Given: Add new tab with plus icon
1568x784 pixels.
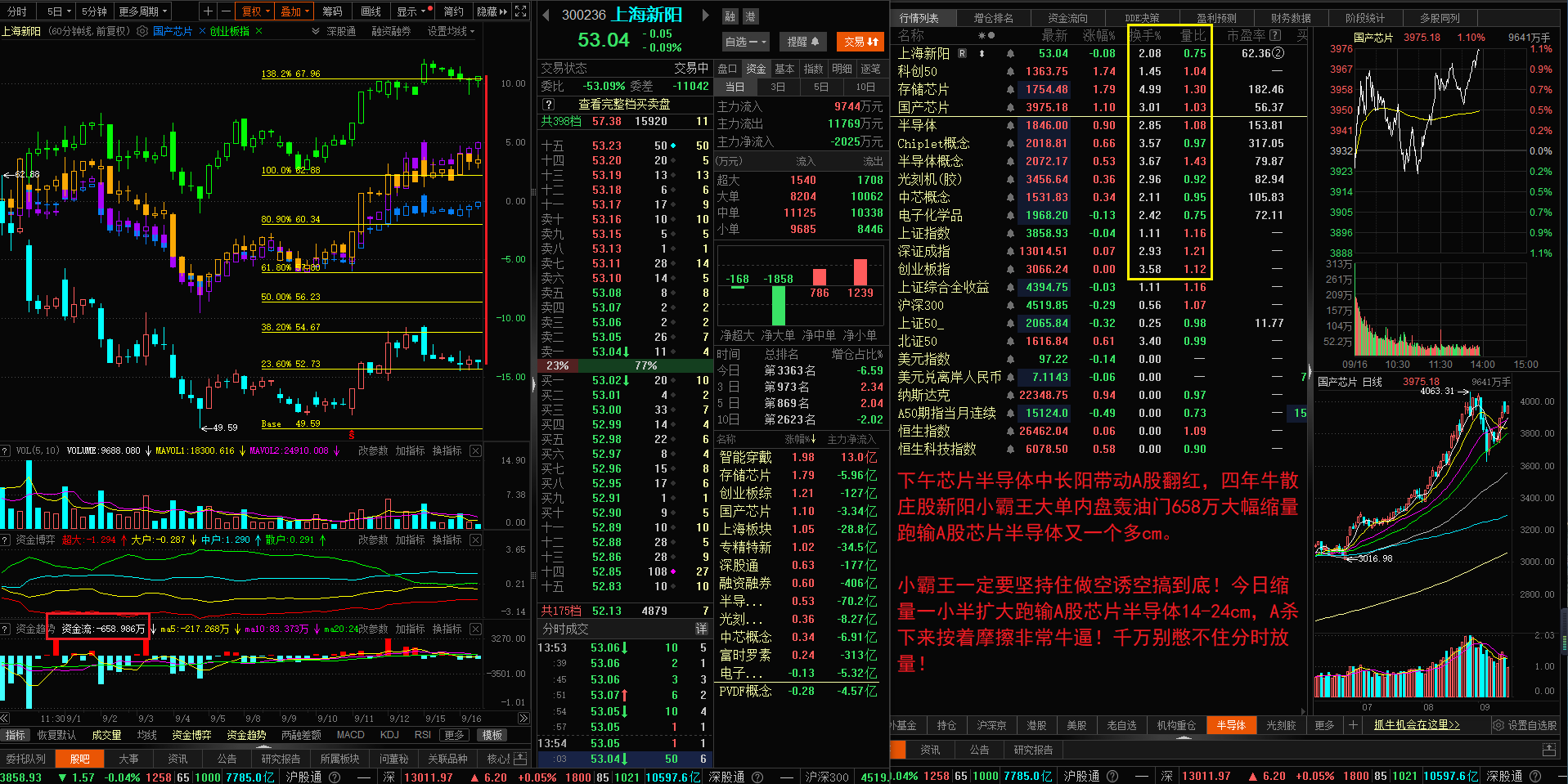Looking at the screenshot, I should [x=1353, y=725].
